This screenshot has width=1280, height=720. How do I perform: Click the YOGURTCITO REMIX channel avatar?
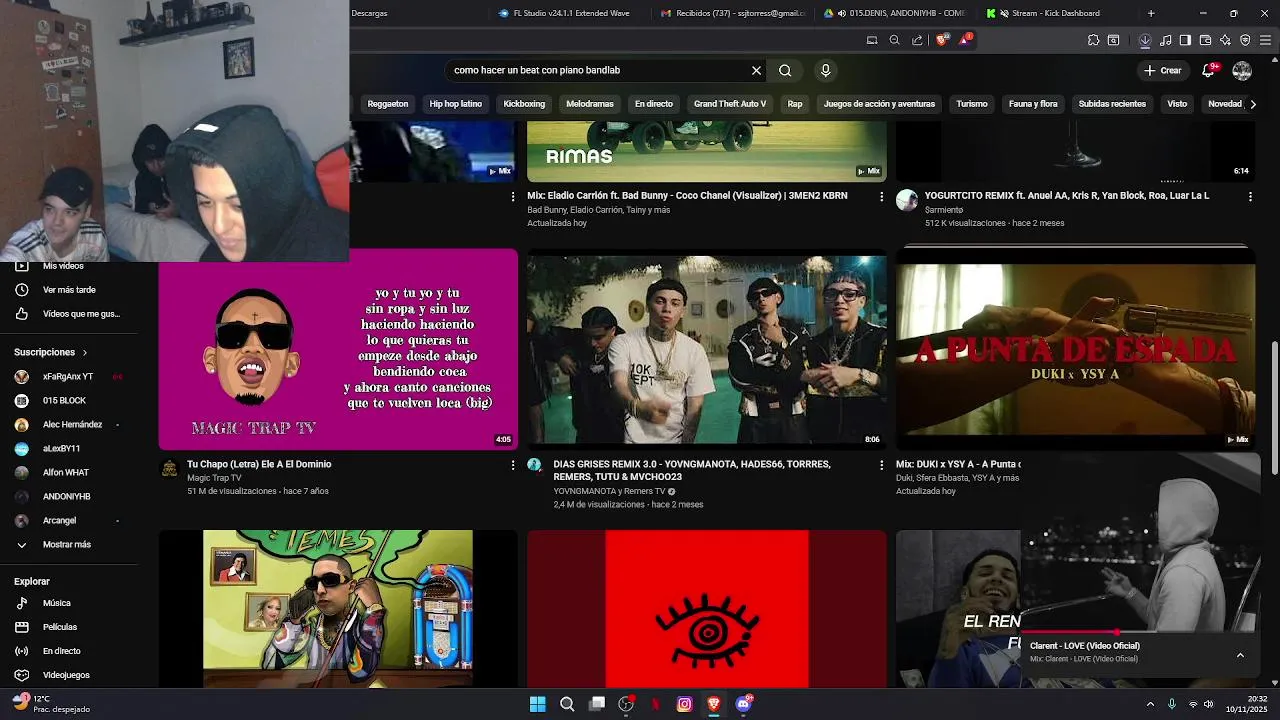907,199
